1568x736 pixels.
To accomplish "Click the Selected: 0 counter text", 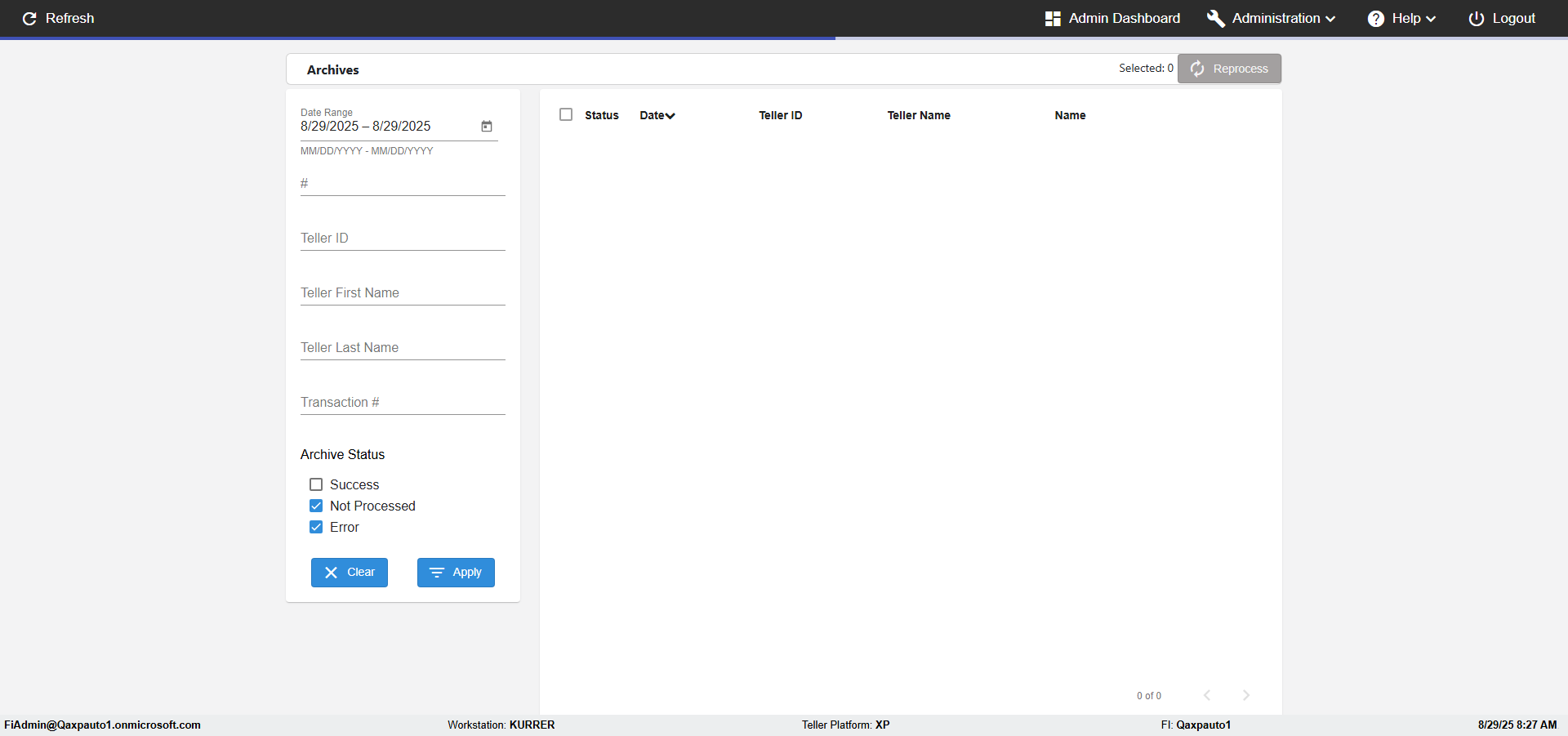I will click(1146, 68).
